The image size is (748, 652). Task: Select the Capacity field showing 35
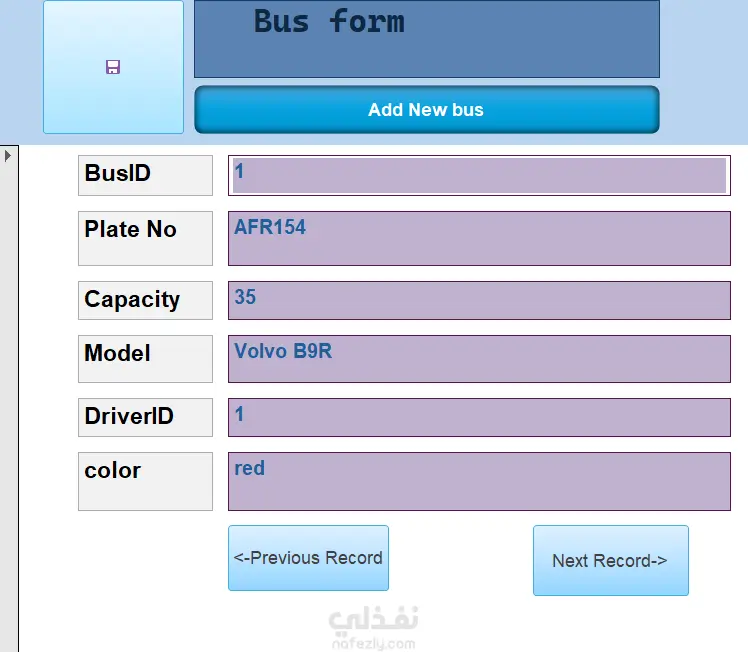(479, 300)
